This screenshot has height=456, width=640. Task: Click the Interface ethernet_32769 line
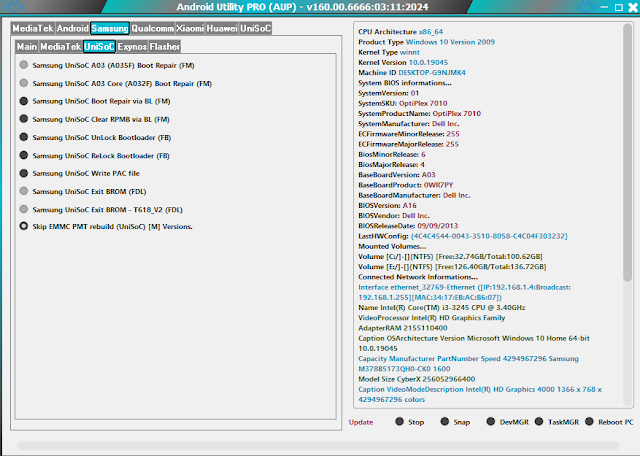(x=464, y=292)
